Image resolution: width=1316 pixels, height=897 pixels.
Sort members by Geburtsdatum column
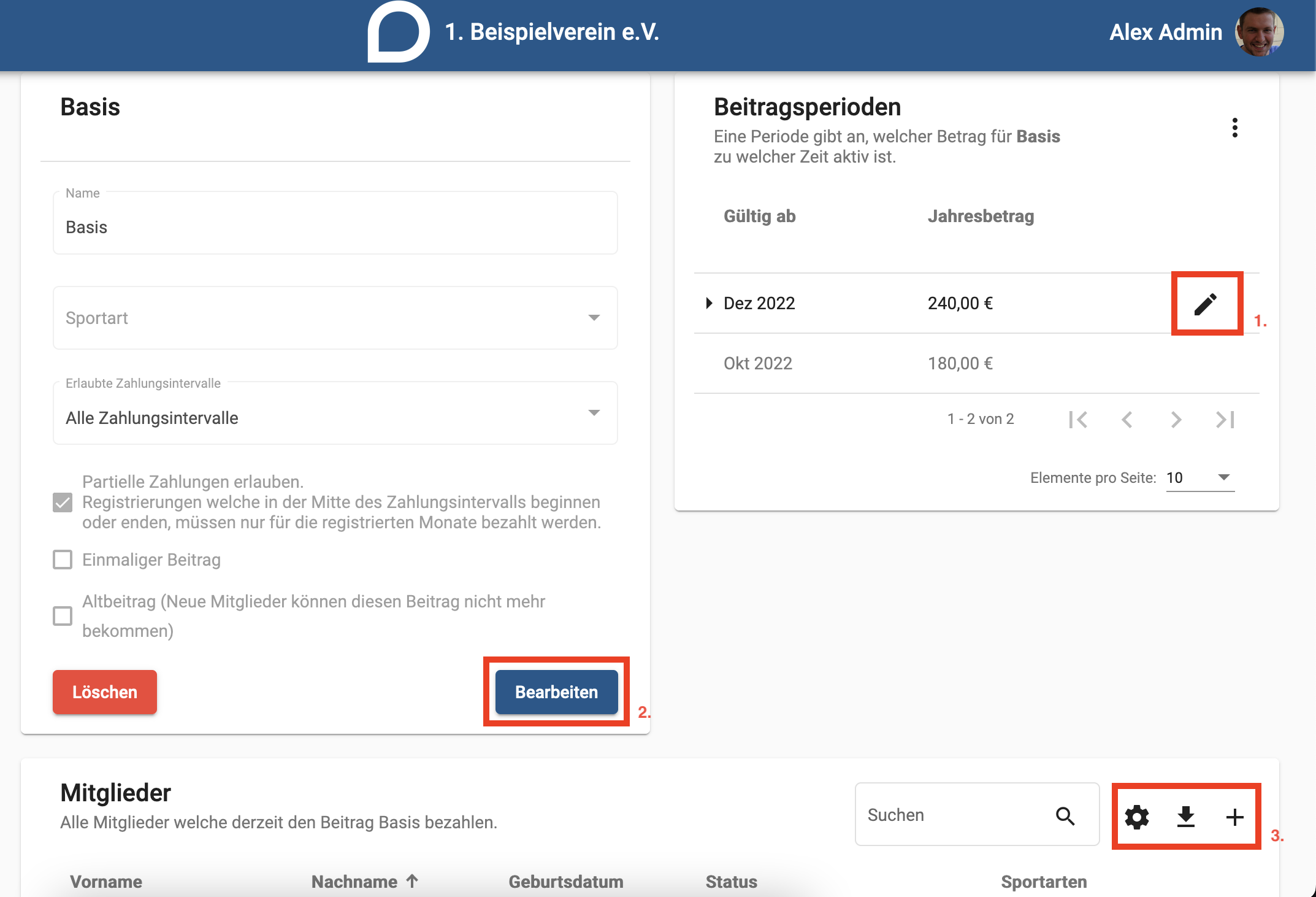pos(566,882)
